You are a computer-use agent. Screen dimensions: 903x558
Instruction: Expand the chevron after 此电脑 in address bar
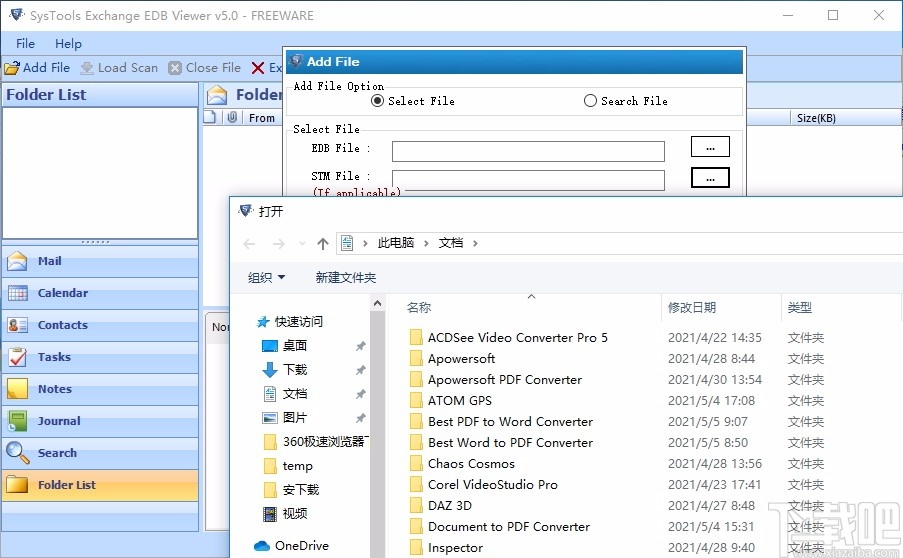tap(426, 243)
